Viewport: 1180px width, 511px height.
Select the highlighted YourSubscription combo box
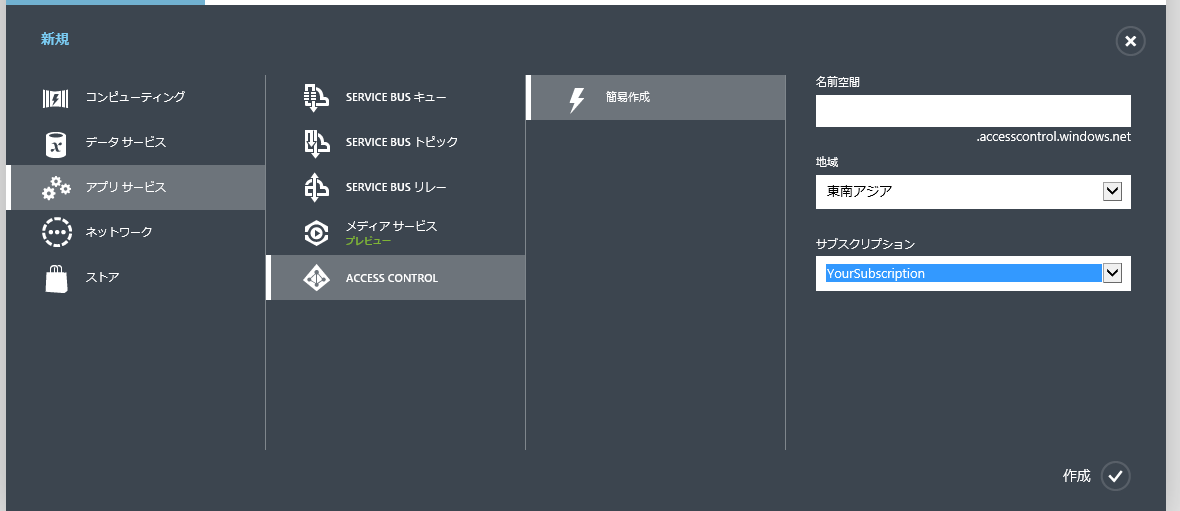(962, 273)
